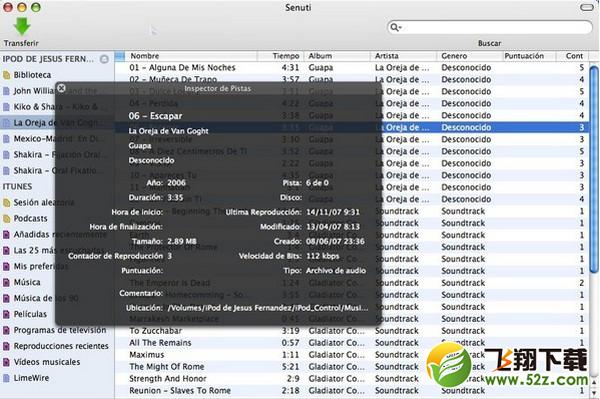Sort by the Artista column header
Image resolution: width=600 pixels, height=399 pixels.
coord(403,56)
